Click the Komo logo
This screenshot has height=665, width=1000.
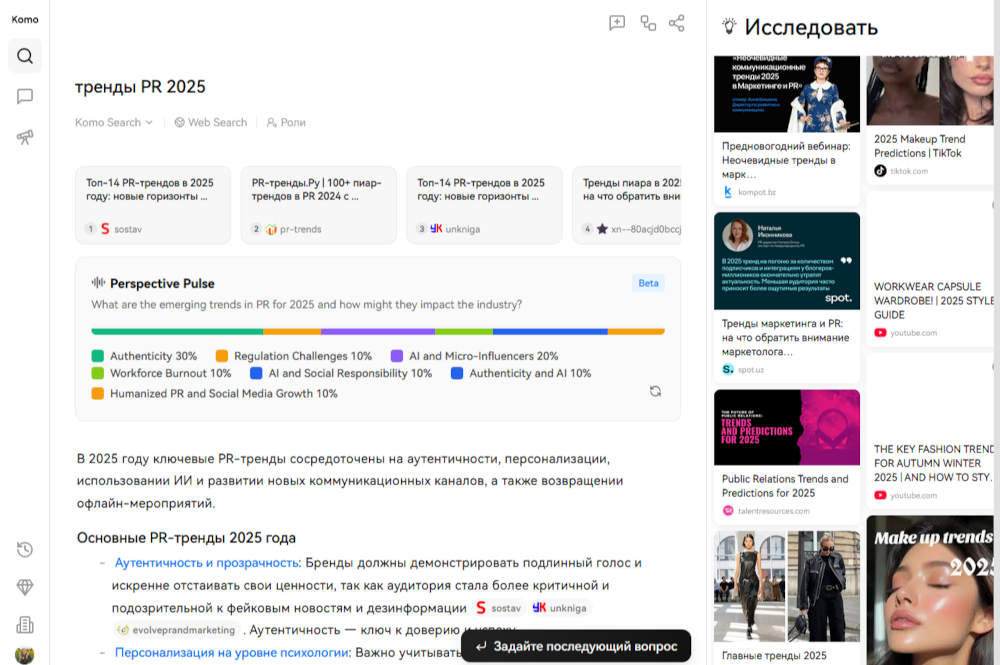click(x=25, y=20)
